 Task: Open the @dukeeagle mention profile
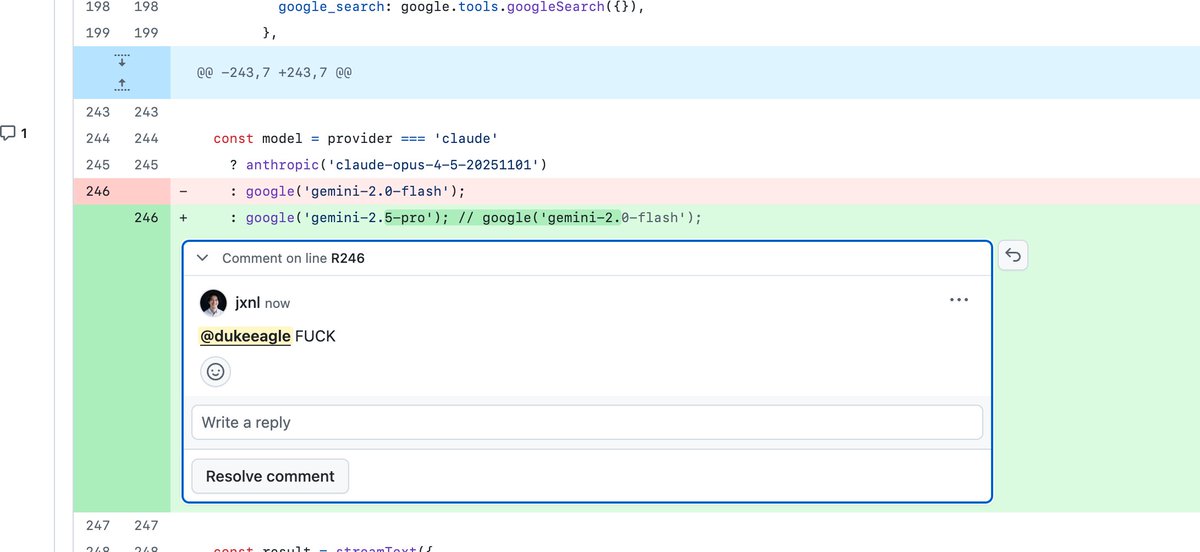(x=245, y=336)
